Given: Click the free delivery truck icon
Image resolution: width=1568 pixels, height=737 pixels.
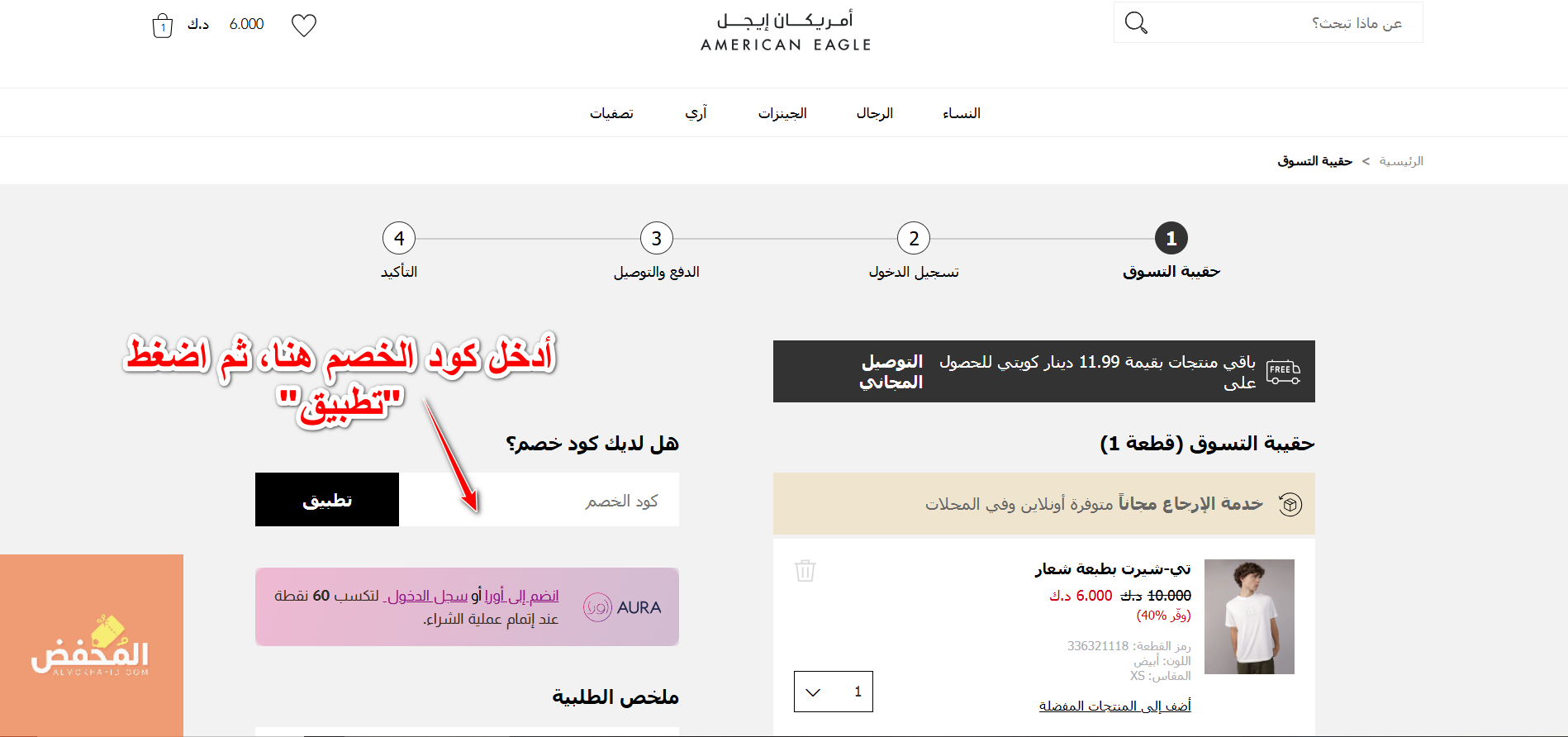Looking at the screenshot, I should [x=1283, y=372].
